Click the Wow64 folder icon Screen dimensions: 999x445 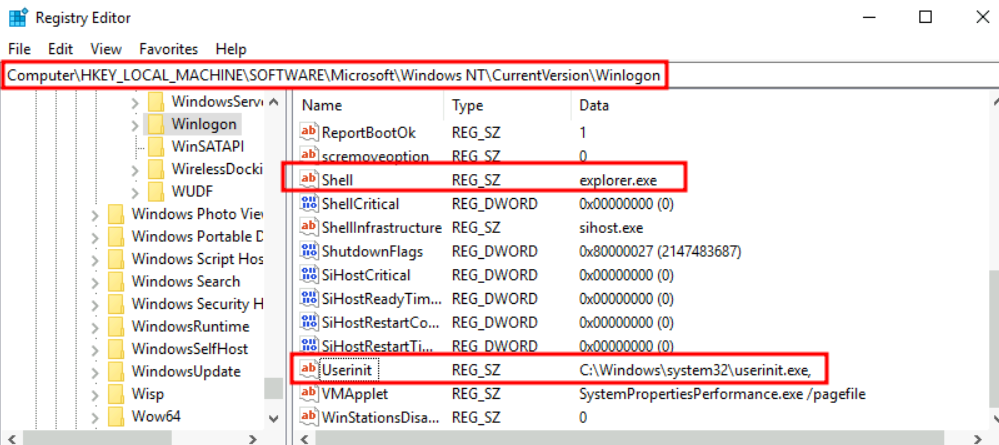click(116, 416)
